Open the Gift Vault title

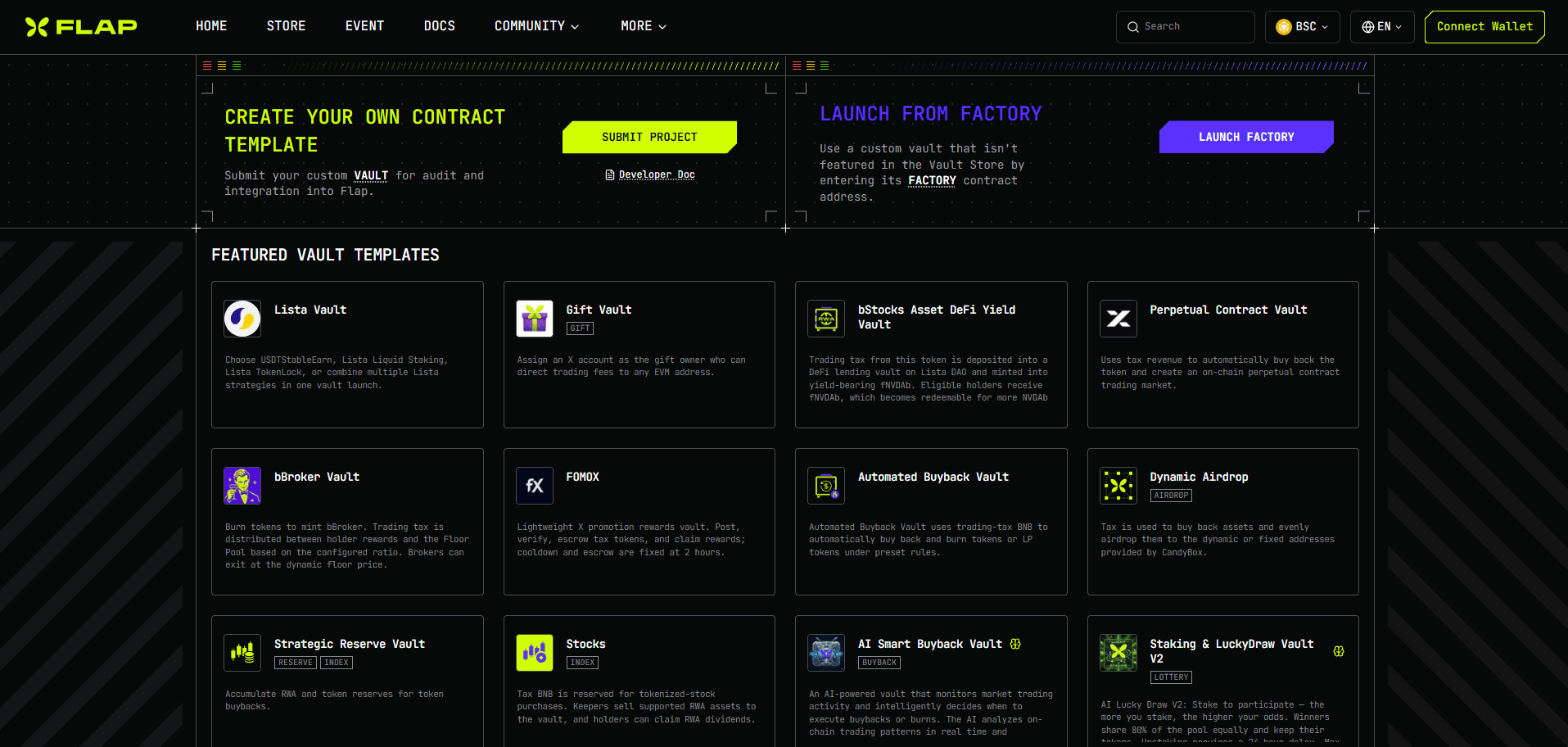(x=599, y=310)
